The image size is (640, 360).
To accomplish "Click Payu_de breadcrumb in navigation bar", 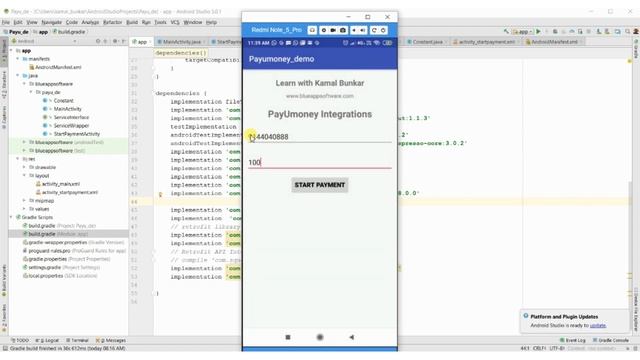I will pyautogui.click(x=16, y=31).
